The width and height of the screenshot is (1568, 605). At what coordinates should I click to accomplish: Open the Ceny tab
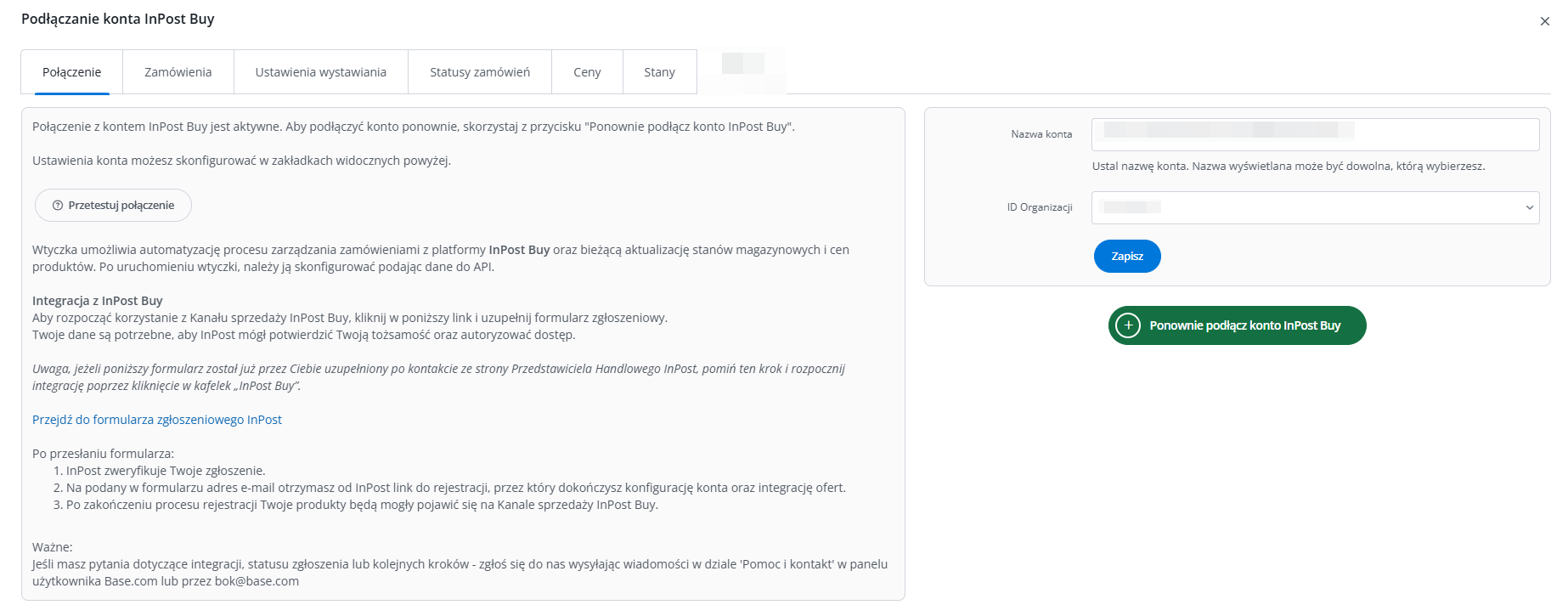pyautogui.click(x=587, y=72)
